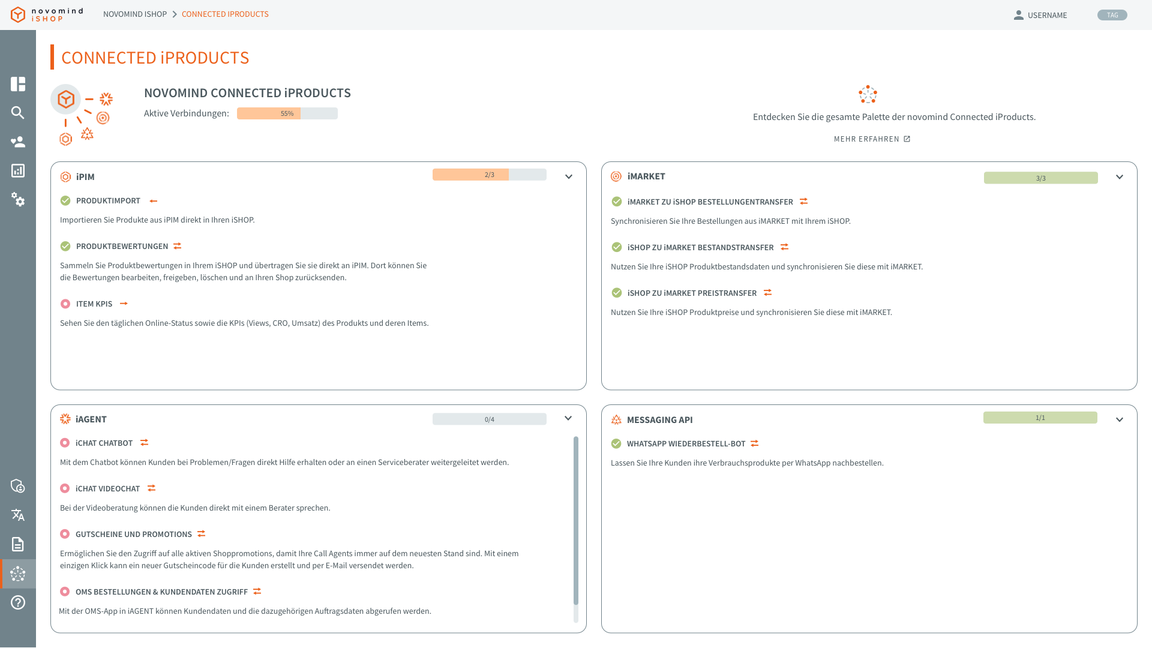Open the settings gears icon in sidebar

(18, 200)
